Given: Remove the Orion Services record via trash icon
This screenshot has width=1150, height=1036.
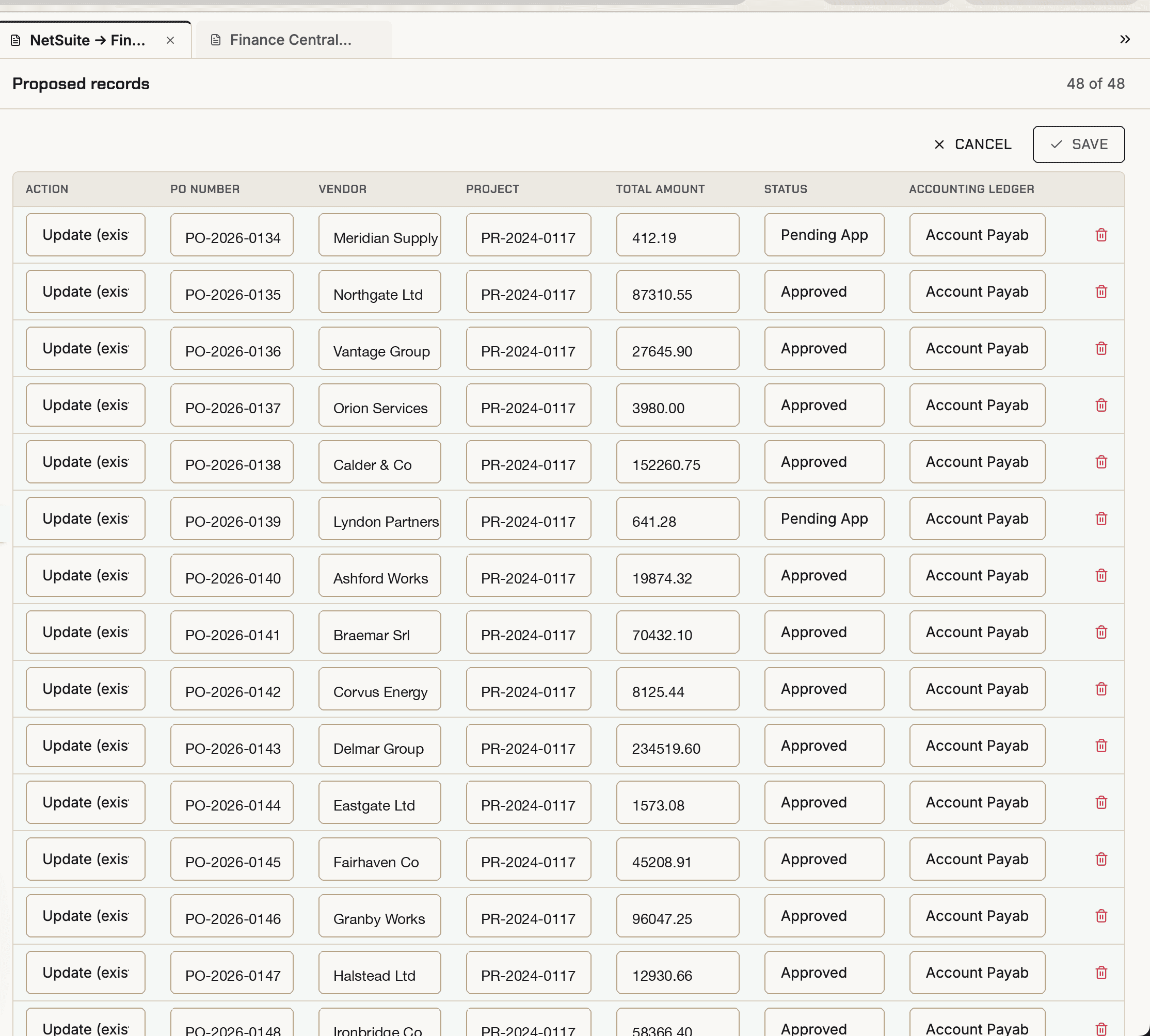Looking at the screenshot, I should 1101,406.
